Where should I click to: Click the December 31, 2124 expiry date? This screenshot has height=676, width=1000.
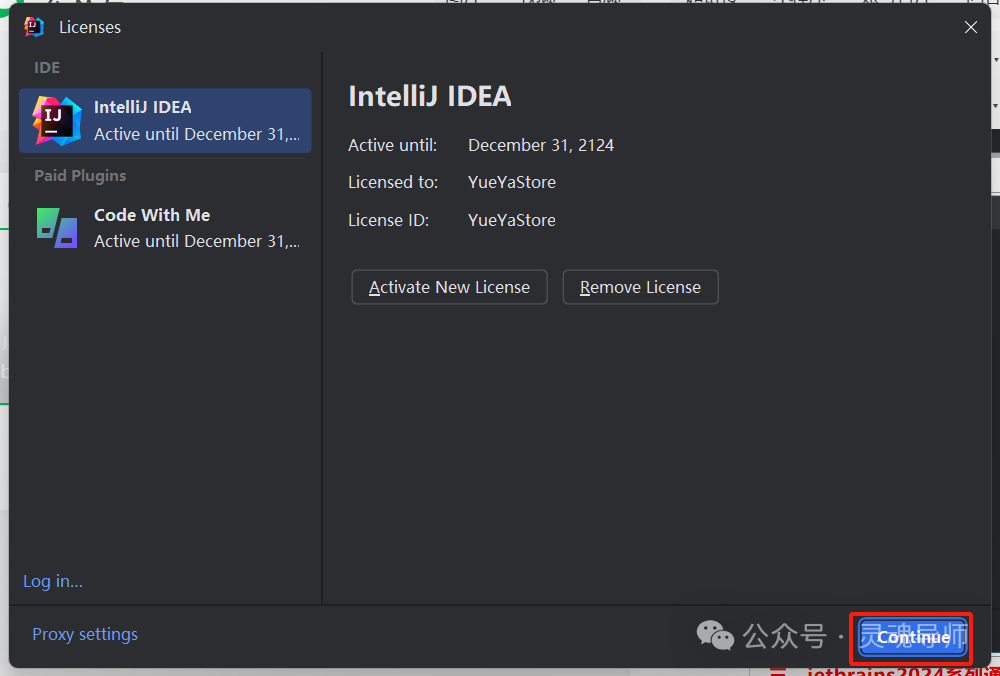click(x=541, y=145)
